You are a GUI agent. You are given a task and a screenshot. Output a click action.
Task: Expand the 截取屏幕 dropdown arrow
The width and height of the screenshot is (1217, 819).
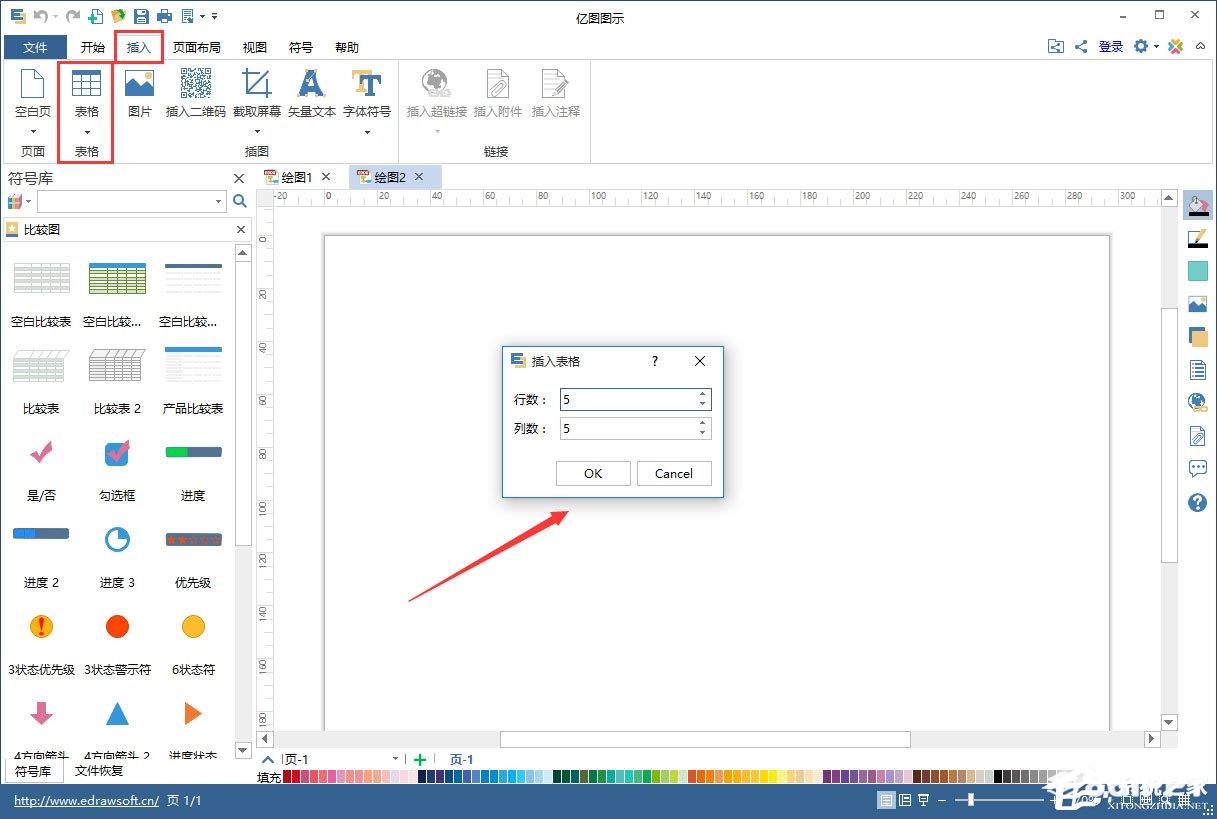tap(257, 132)
